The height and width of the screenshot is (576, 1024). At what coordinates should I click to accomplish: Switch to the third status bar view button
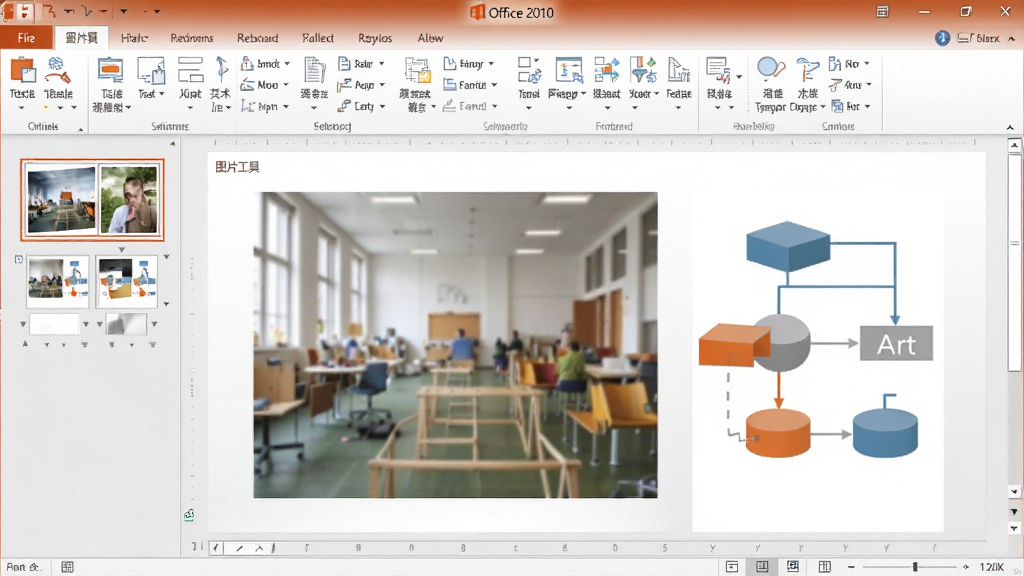pyautogui.click(x=793, y=566)
